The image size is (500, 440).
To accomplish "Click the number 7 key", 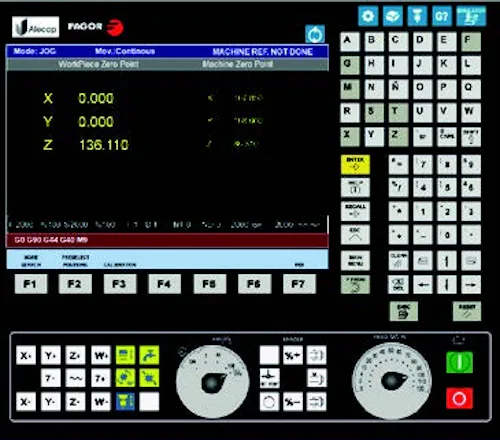I will coord(423,164).
